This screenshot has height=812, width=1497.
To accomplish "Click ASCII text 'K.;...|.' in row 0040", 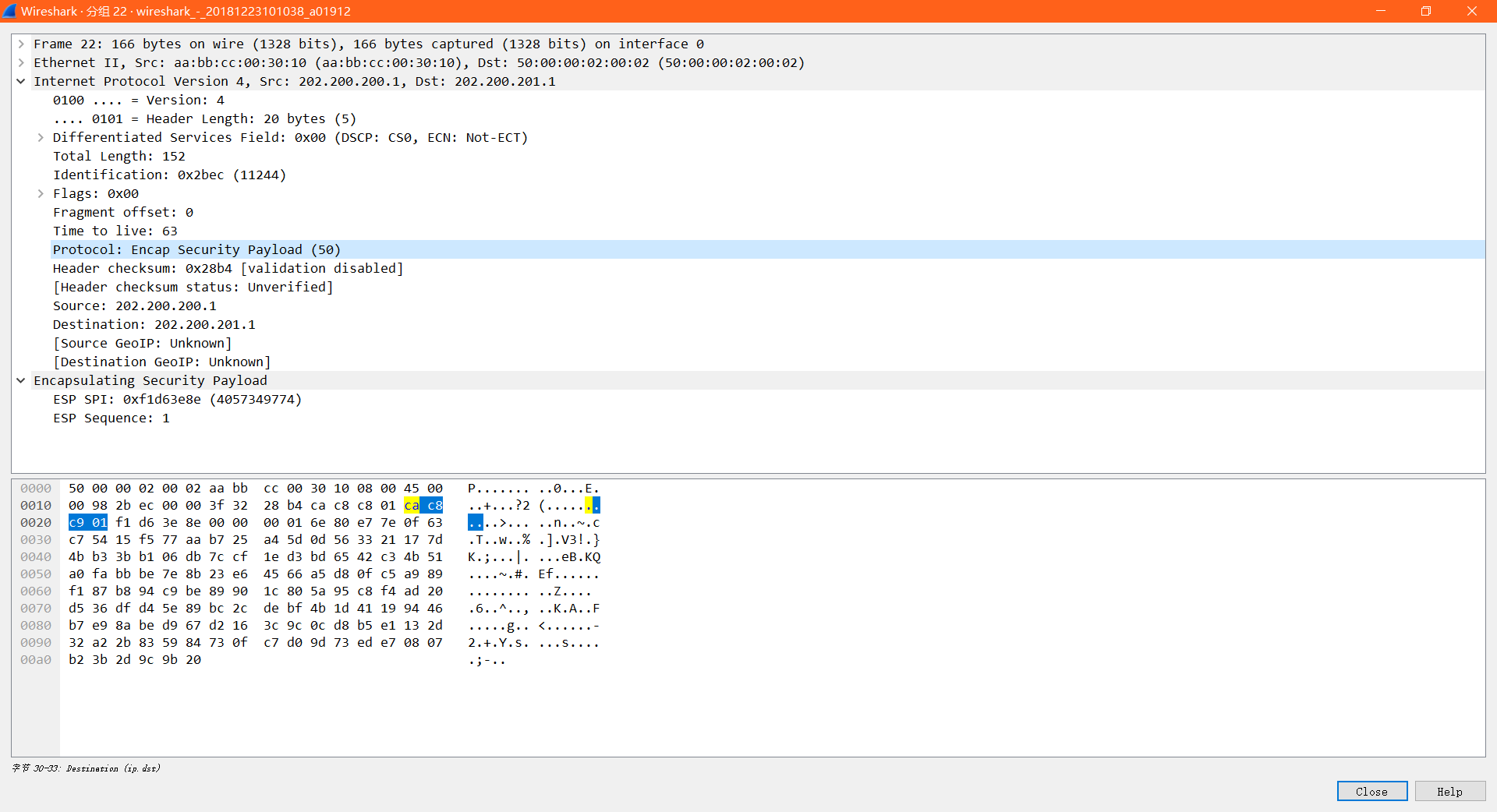I will coord(499,557).
